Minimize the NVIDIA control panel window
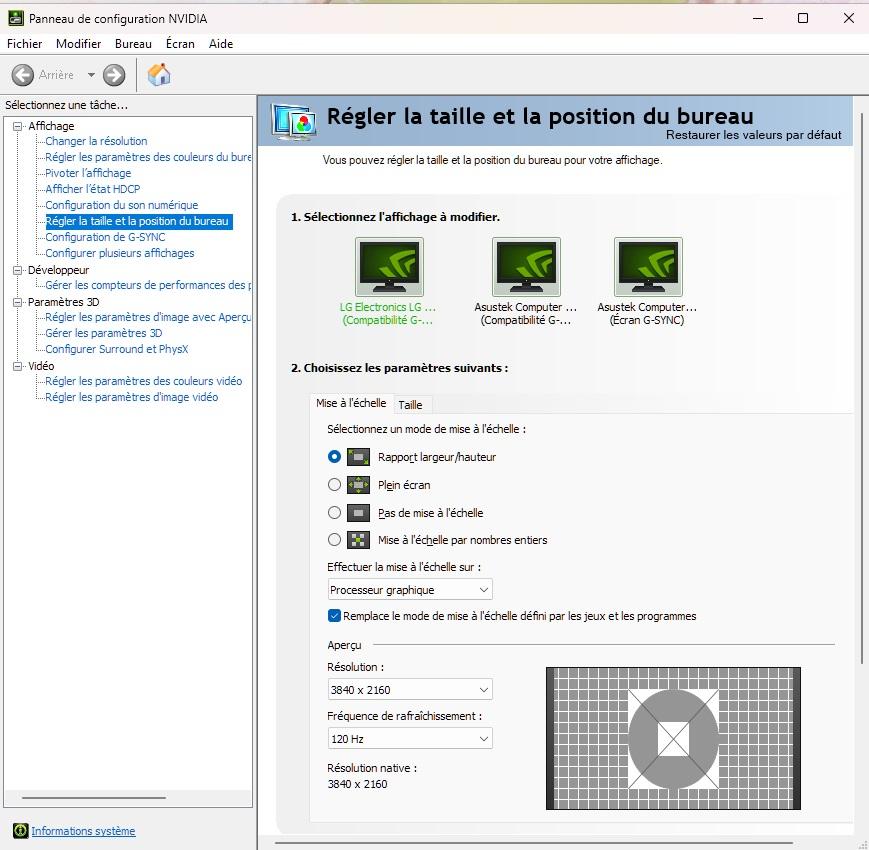The image size is (869, 850). (758, 18)
